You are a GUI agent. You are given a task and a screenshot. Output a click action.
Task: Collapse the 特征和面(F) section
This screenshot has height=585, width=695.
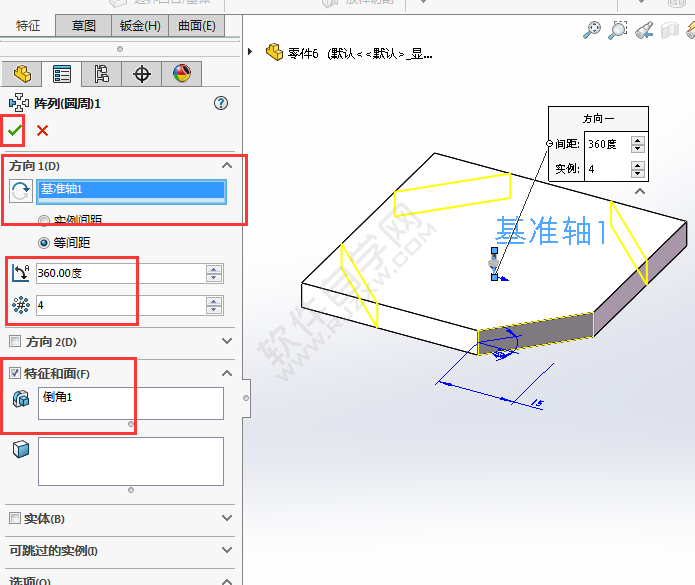[227, 373]
